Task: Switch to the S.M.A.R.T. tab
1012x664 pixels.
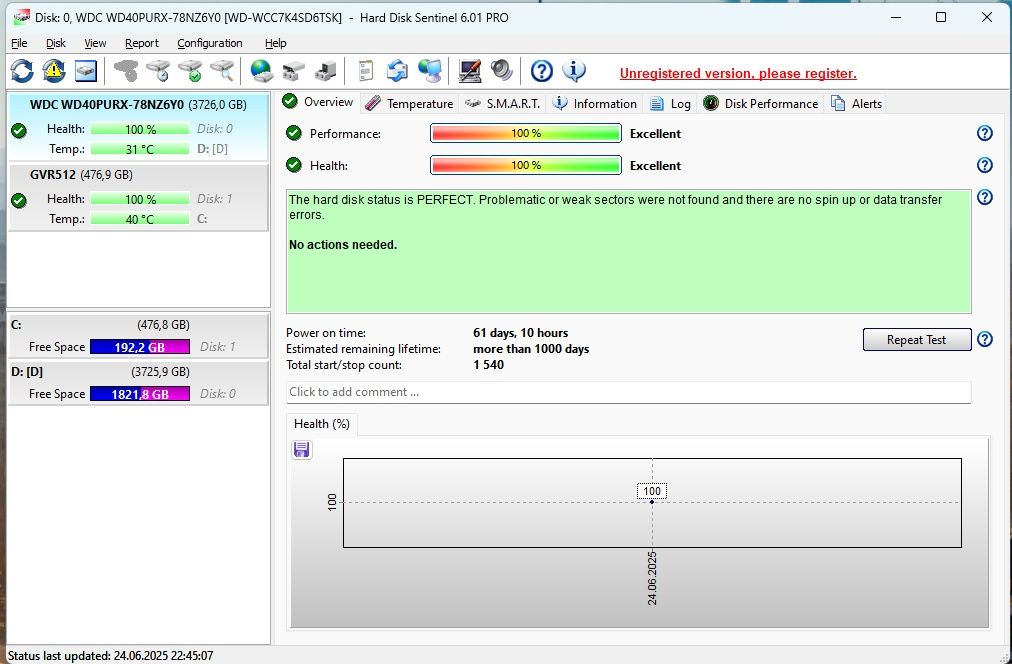Action: coord(503,104)
